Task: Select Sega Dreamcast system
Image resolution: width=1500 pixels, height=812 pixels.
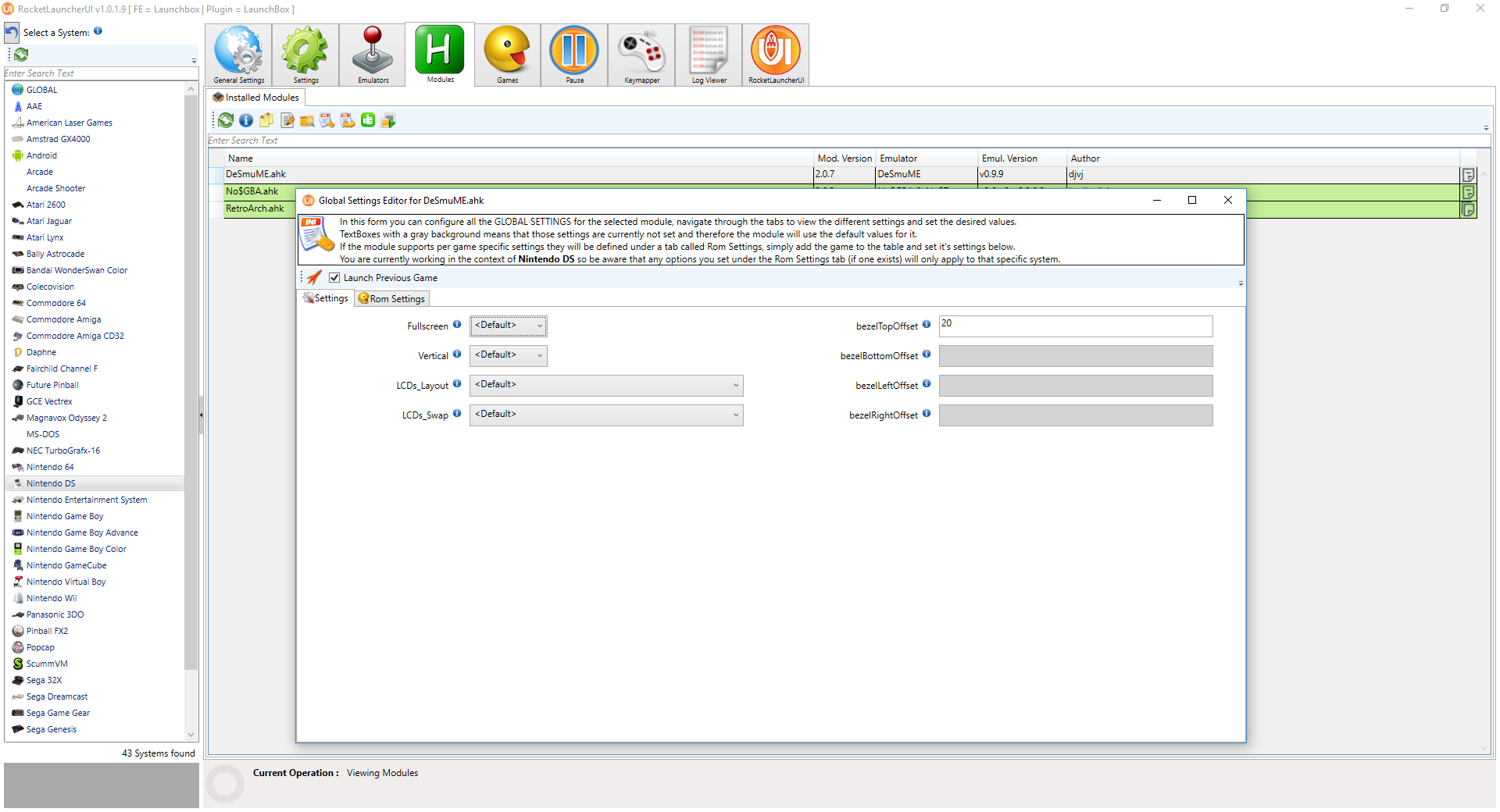Action: click(57, 696)
